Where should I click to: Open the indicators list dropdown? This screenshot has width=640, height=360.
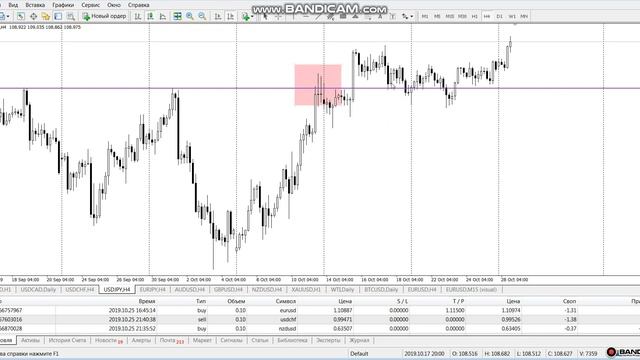[x=247, y=16]
